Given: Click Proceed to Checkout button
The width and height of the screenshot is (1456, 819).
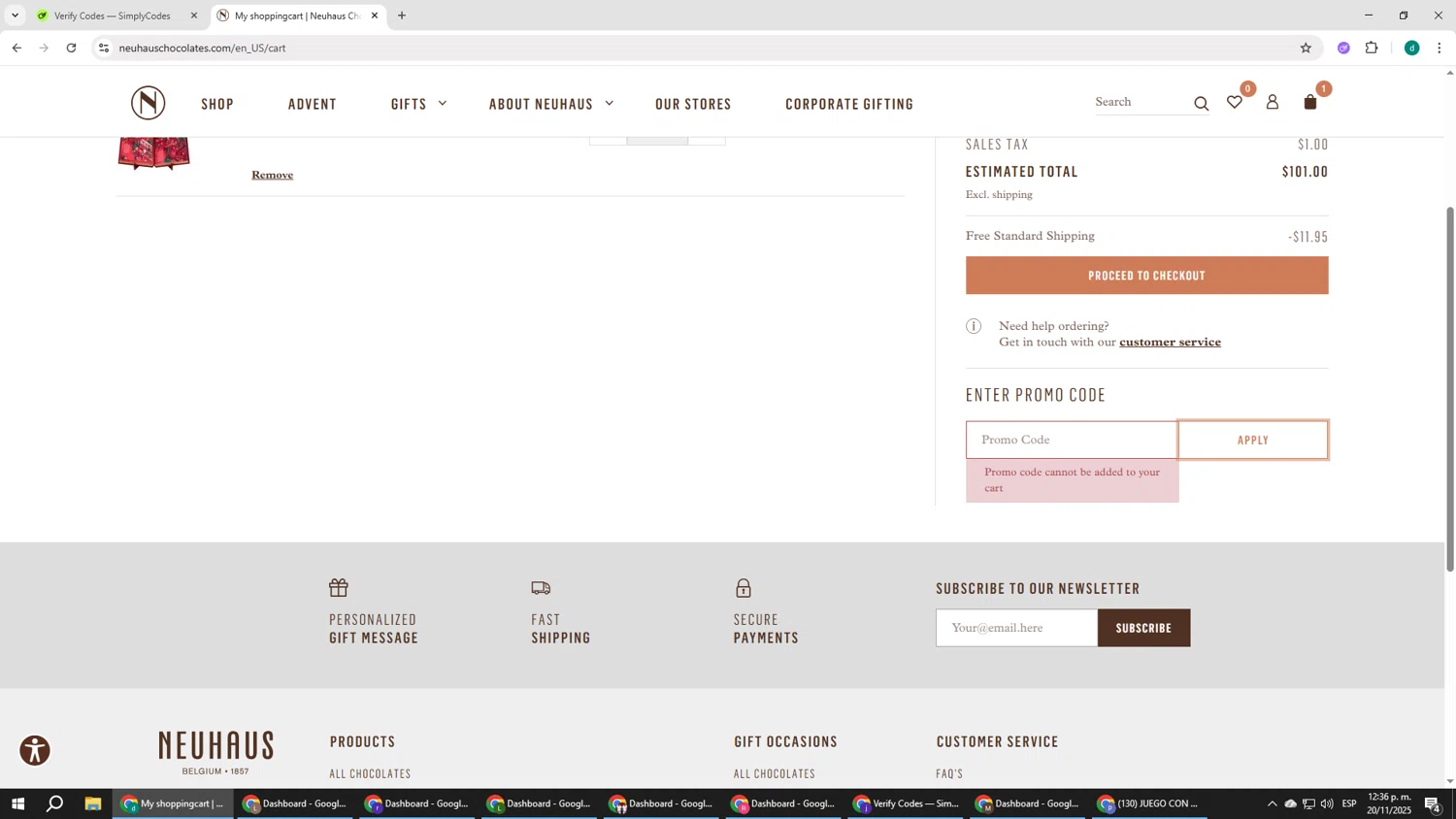Looking at the screenshot, I should 1146,276.
